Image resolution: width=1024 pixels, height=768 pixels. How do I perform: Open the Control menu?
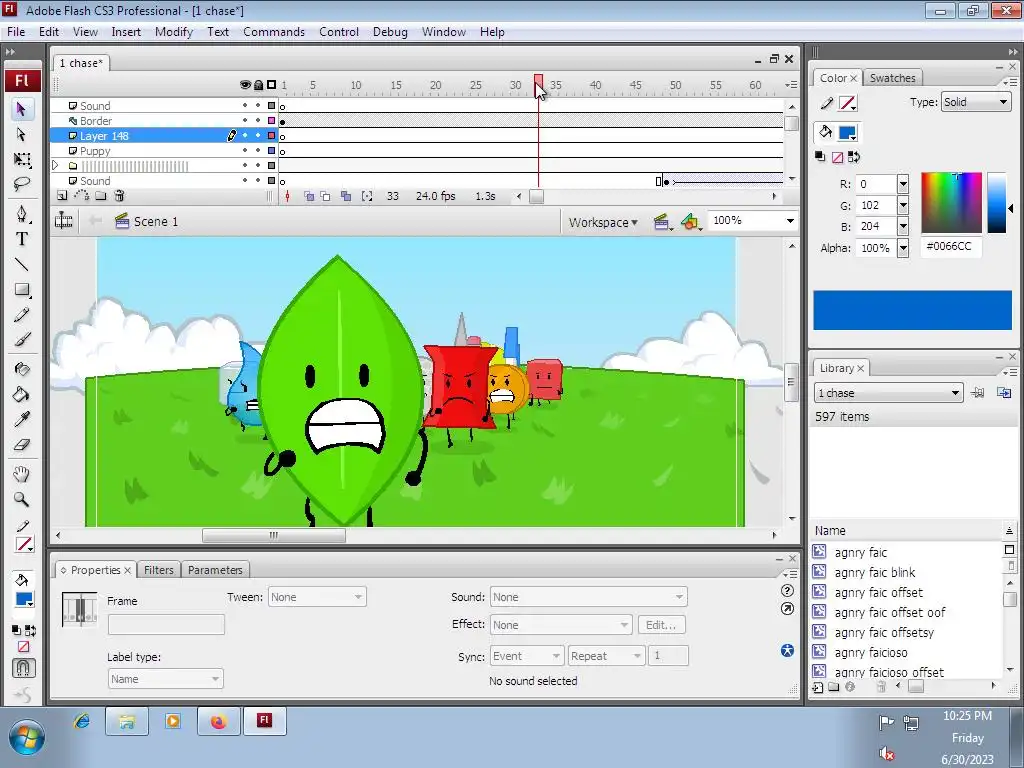click(339, 32)
